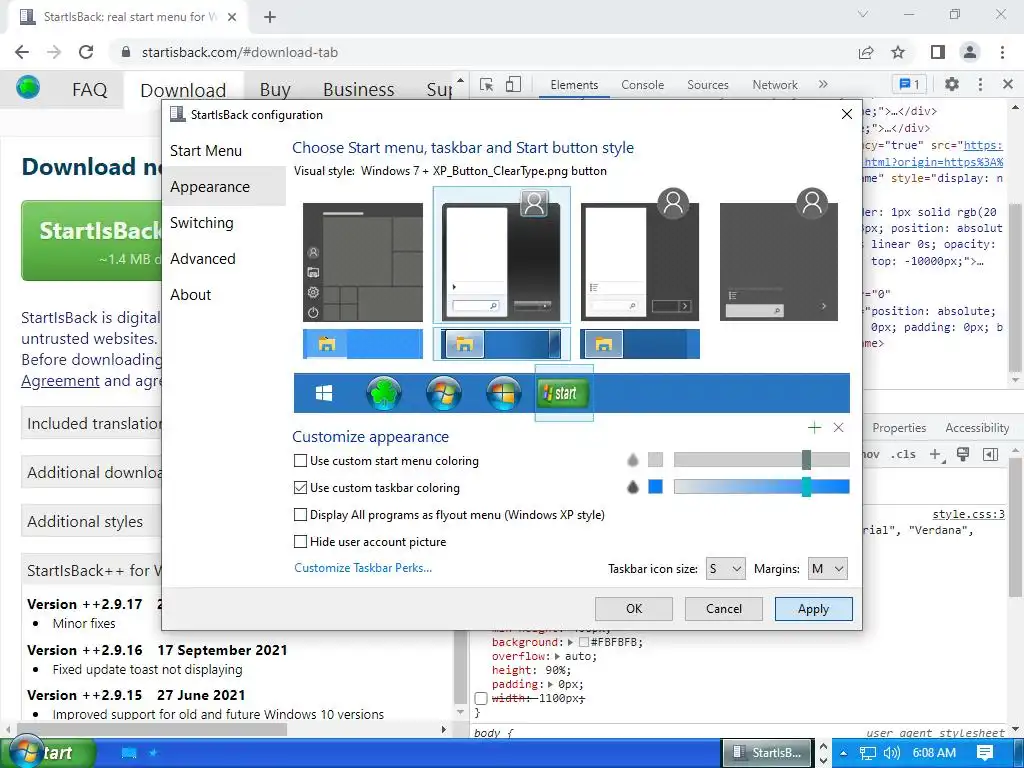Viewport: 1024px width, 768px height.
Task: Choose the green clover start orb
Action: click(384, 393)
